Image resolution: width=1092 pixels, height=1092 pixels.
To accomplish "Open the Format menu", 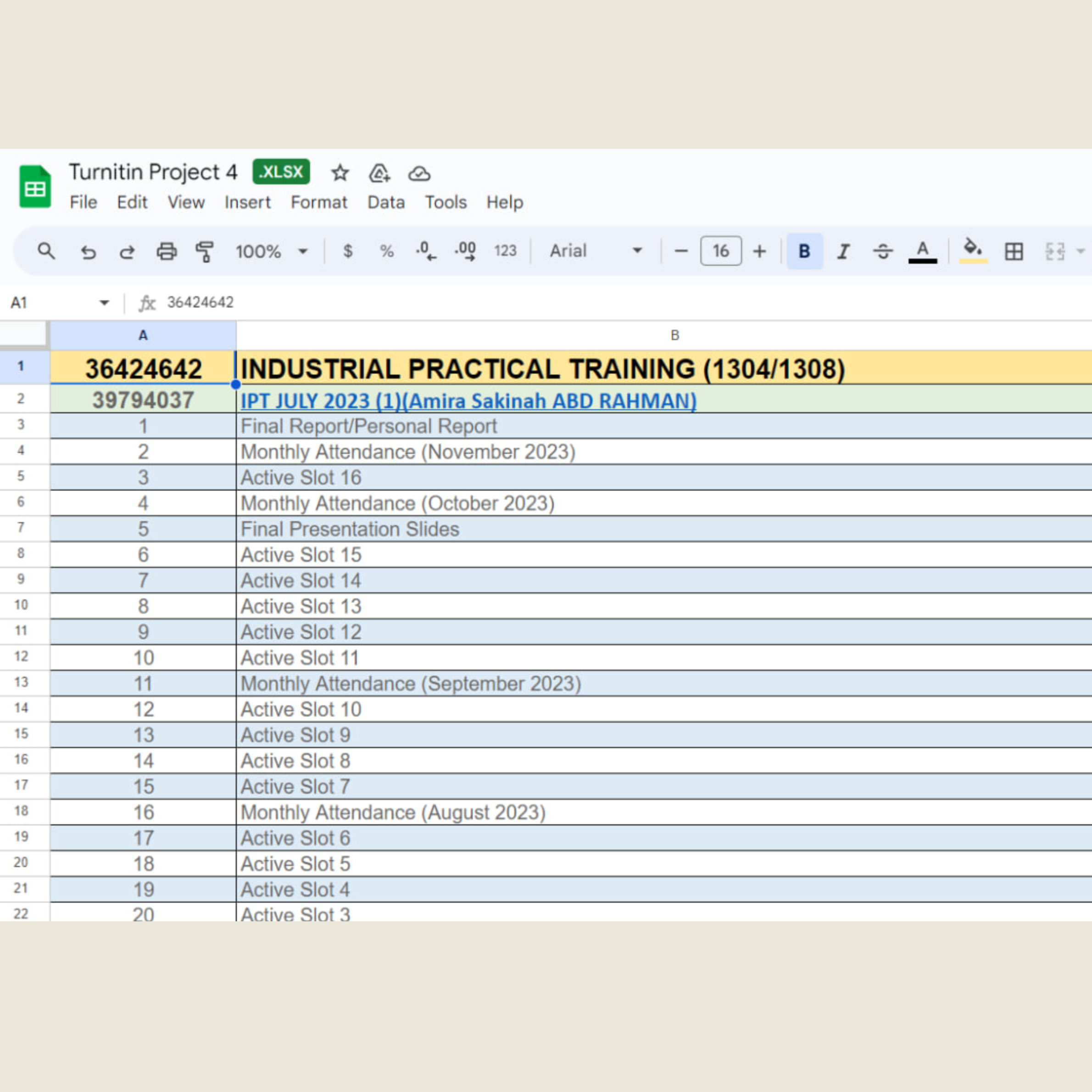I will point(319,202).
